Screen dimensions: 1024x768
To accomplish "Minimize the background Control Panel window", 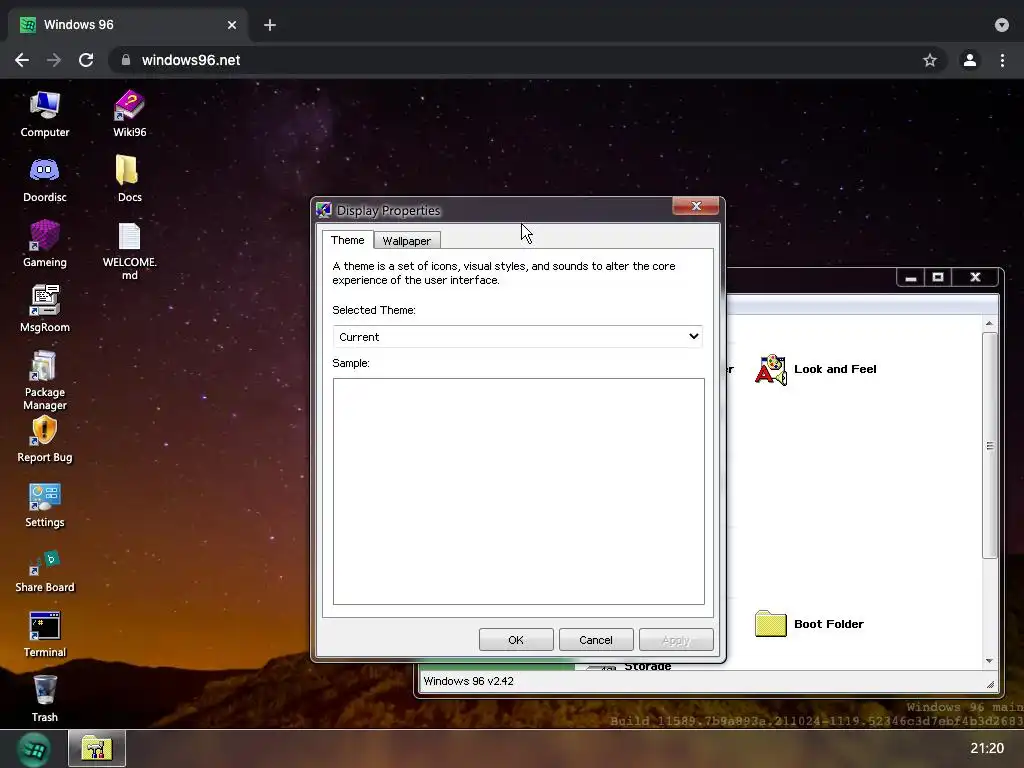I will click(911, 277).
